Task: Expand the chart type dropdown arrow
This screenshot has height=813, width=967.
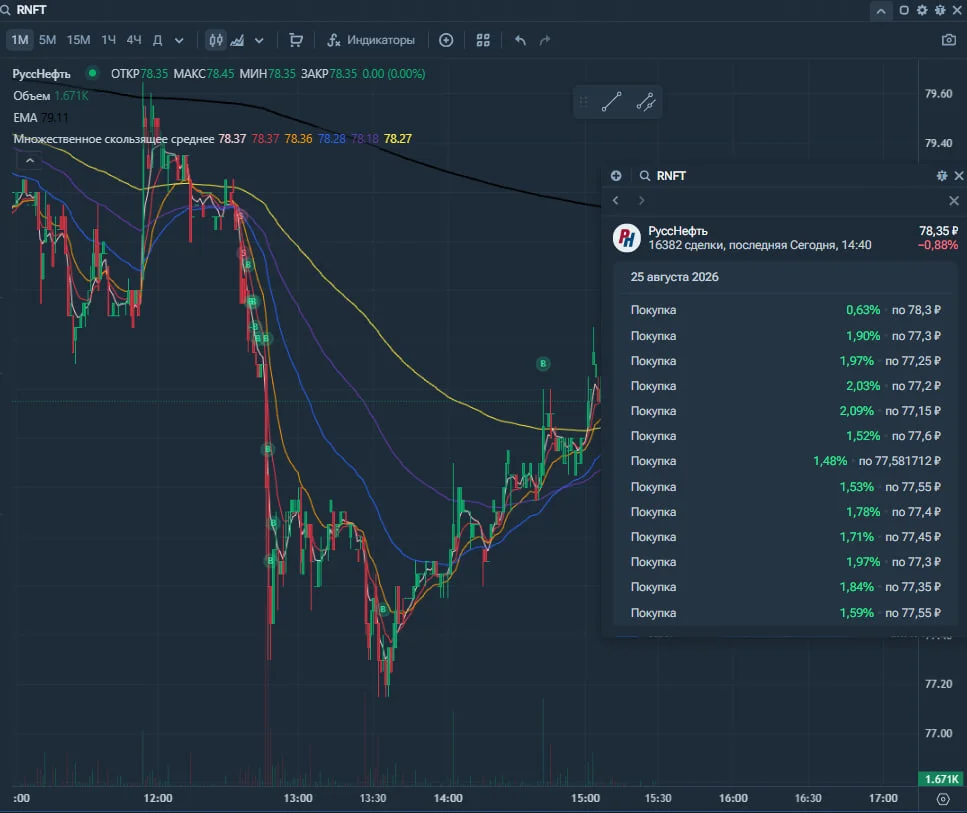Action: pyautogui.click(x=259, y=41)
